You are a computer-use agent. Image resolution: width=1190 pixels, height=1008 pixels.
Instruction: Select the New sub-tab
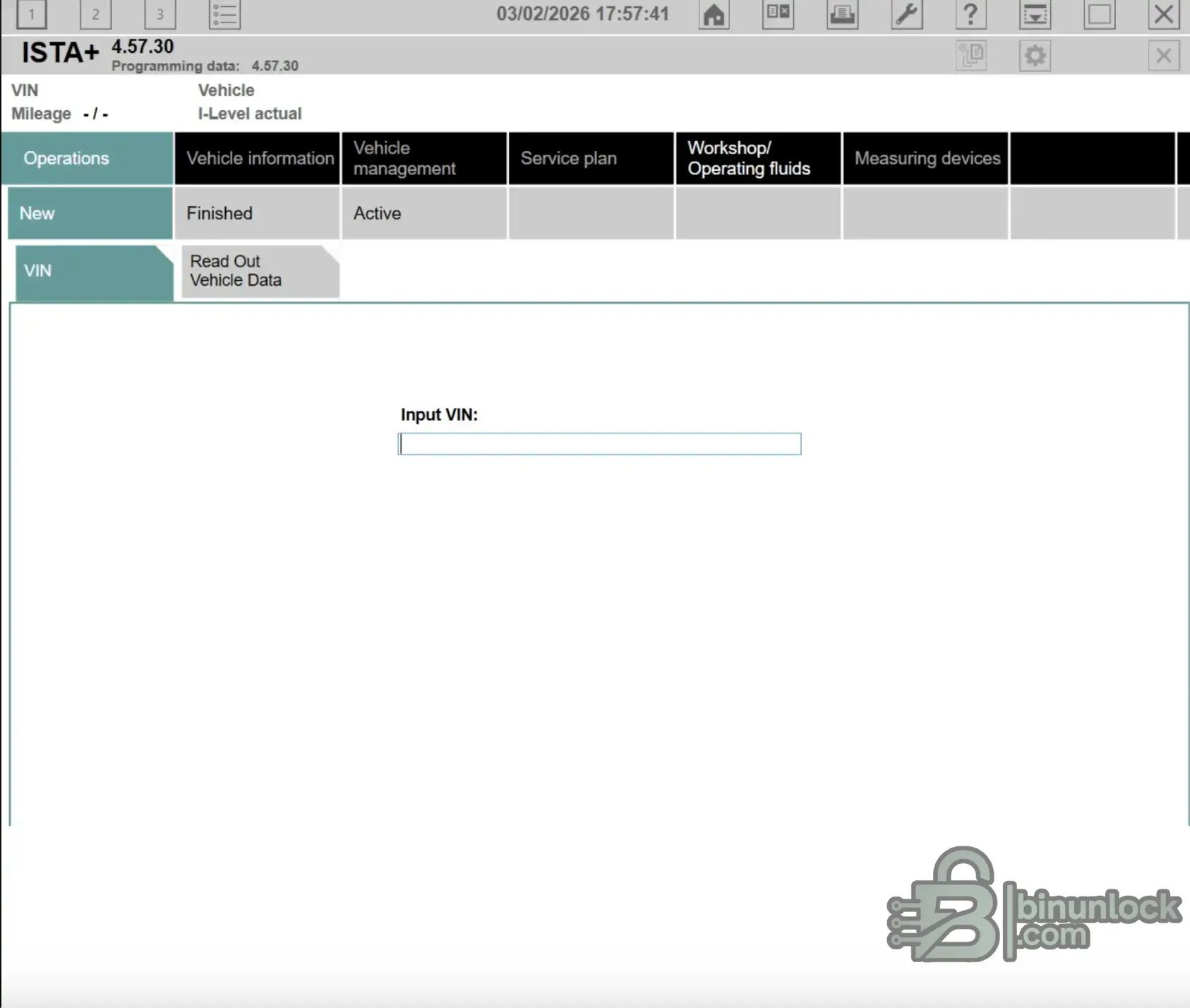pyautogui.click(x=90, y=213)
